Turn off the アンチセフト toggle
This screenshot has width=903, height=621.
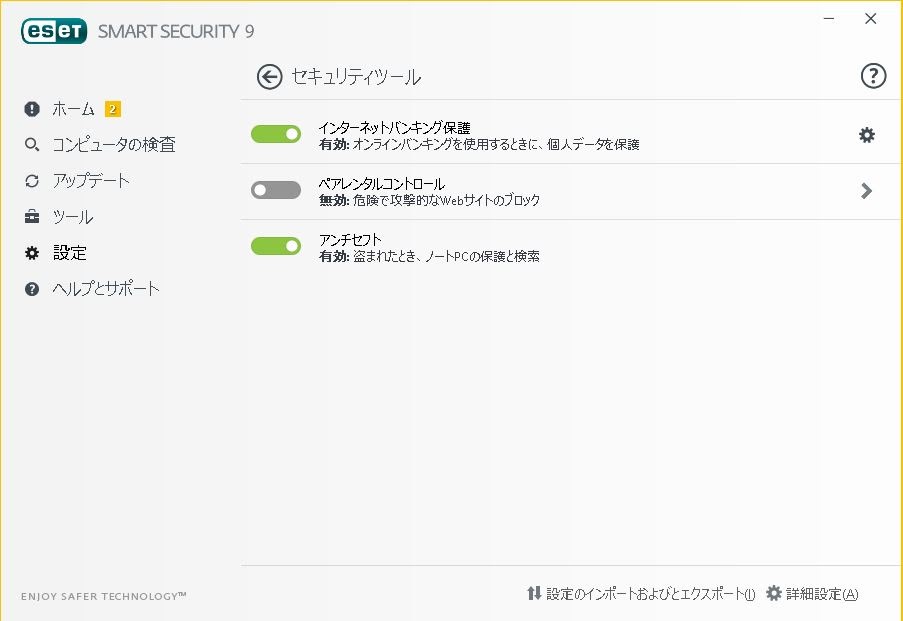pos(276,246)
